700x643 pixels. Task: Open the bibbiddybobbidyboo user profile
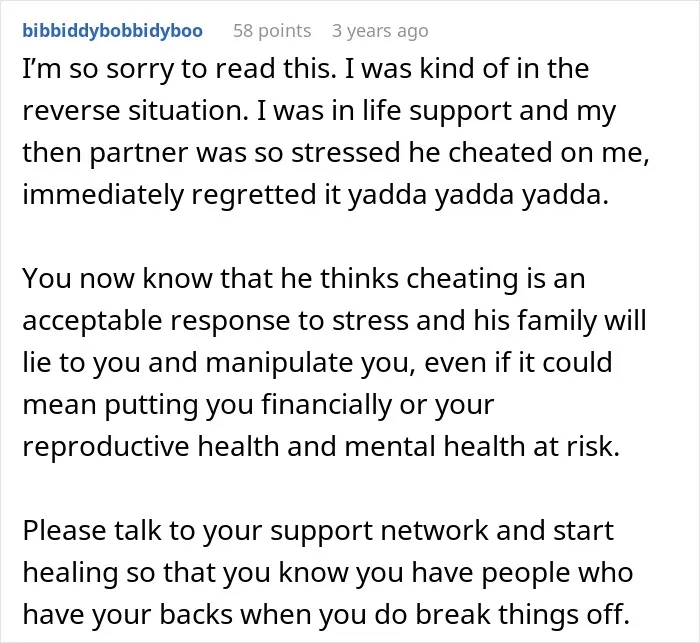pos(112,31)
